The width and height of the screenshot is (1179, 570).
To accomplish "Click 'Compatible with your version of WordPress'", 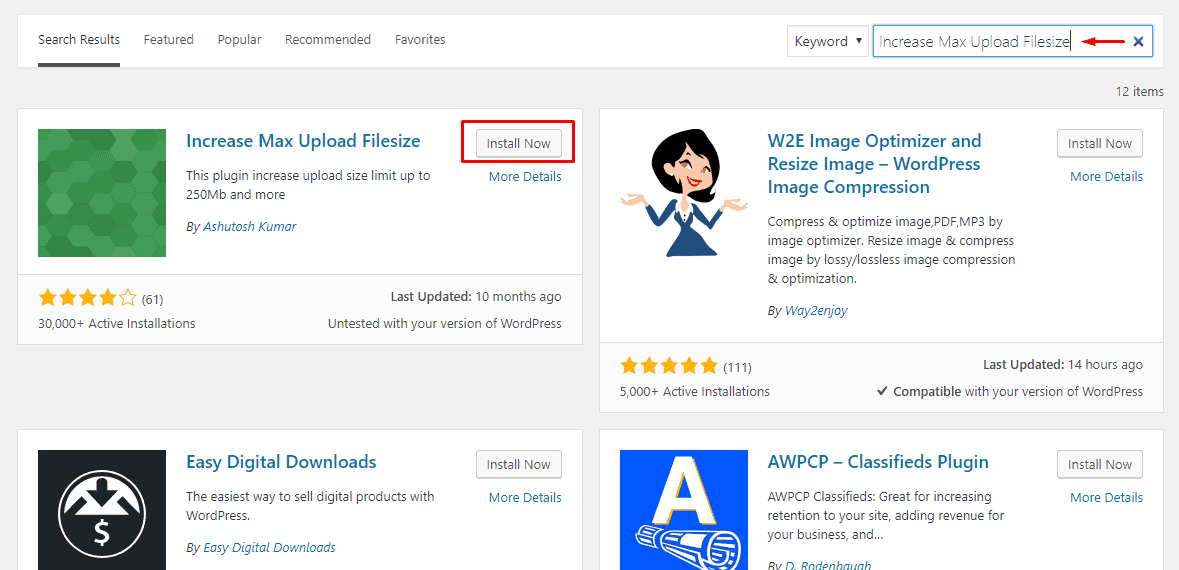I will tap(1010, 391).
